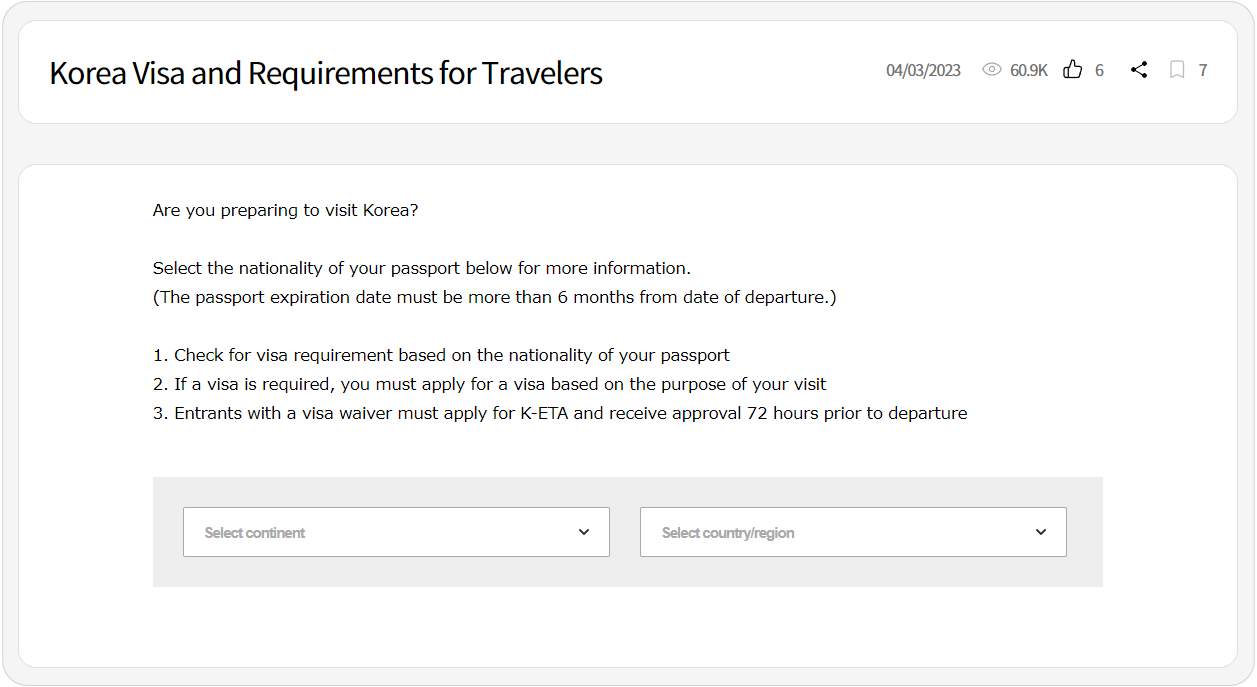Click the 'Select the nationality of your passport' line

[422, 268]
